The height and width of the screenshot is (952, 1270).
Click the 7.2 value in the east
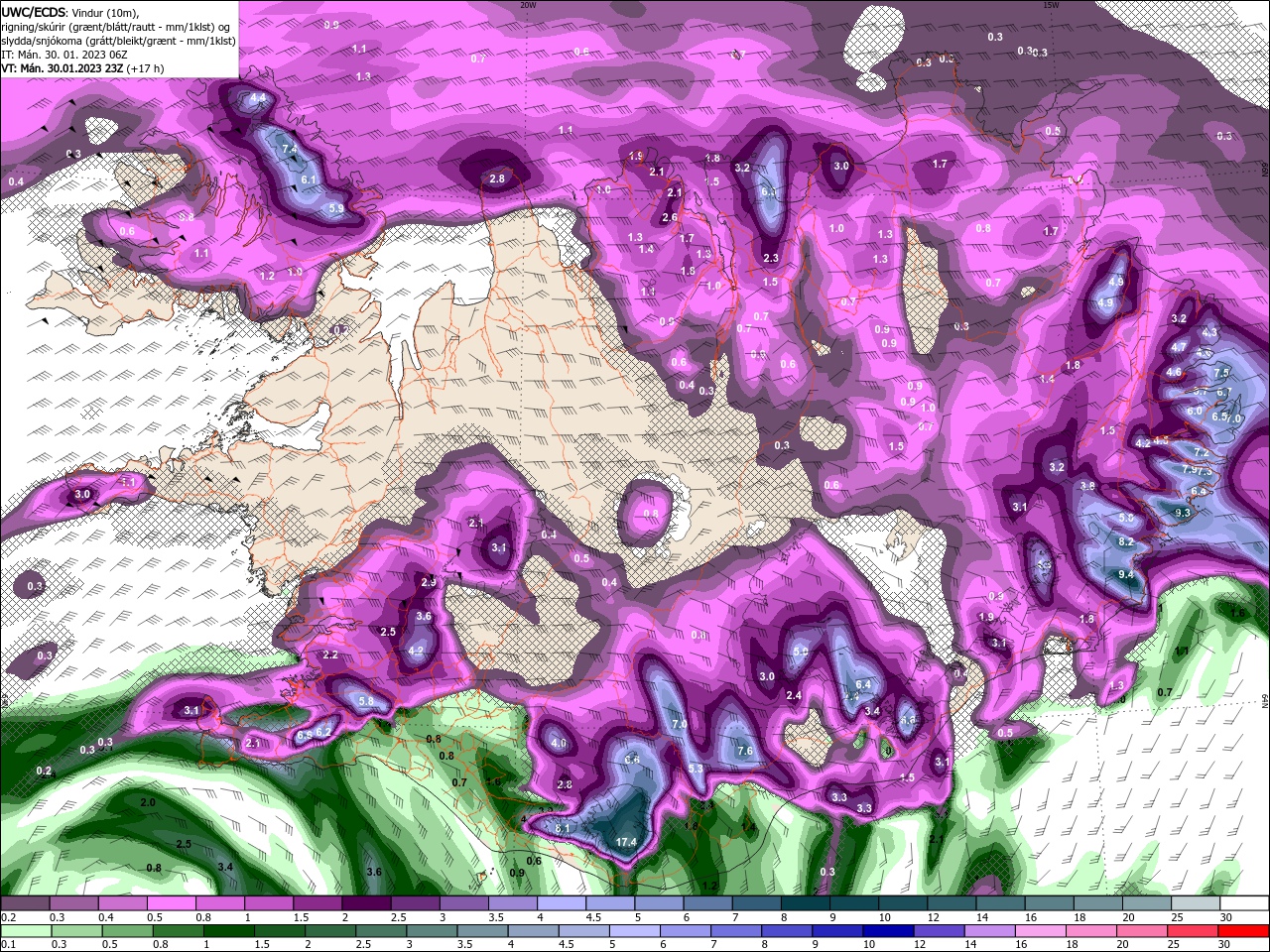tap(1201, 452)
